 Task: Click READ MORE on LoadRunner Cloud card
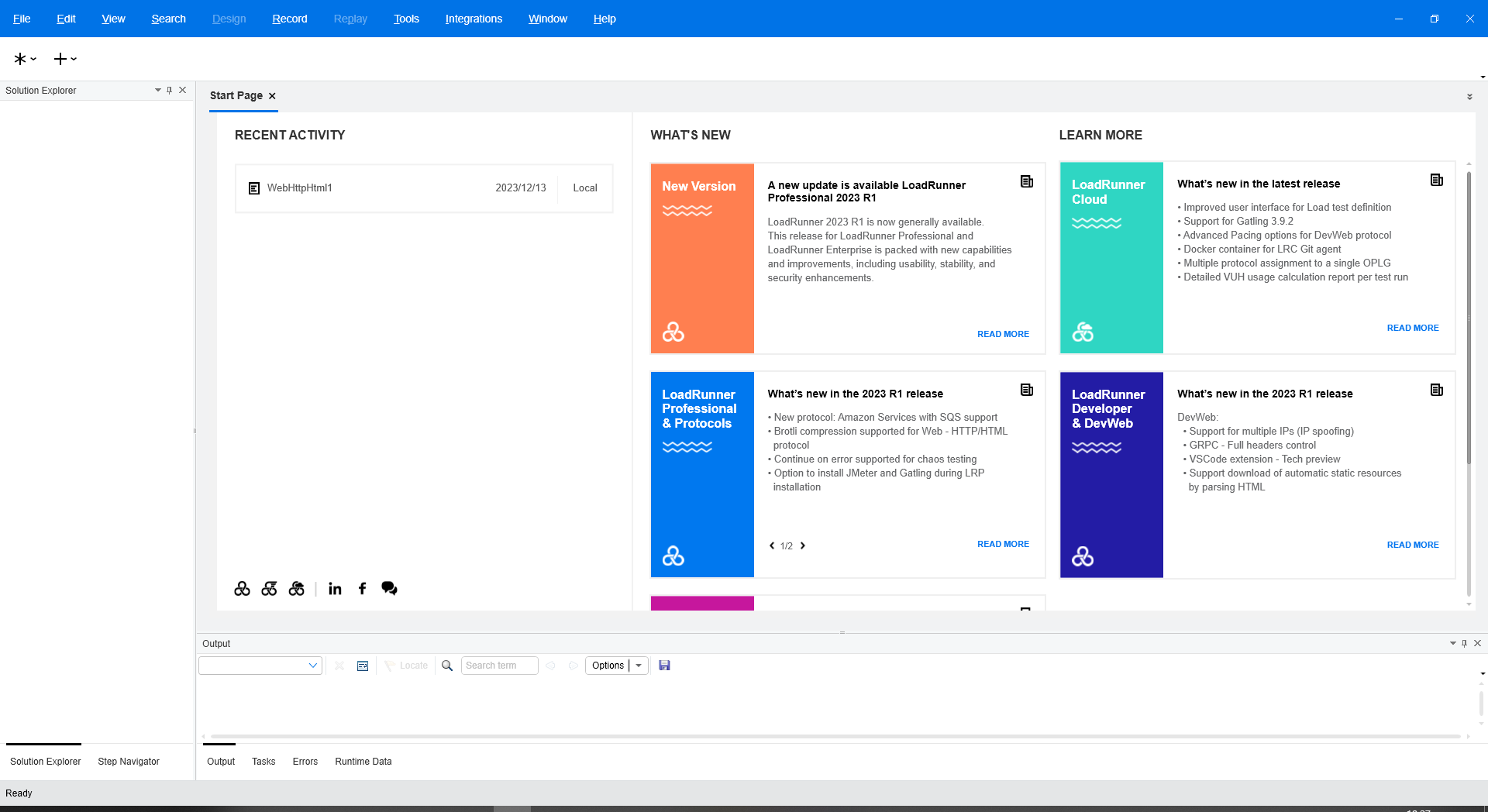pyautogui.click(x=1413, y=328)
